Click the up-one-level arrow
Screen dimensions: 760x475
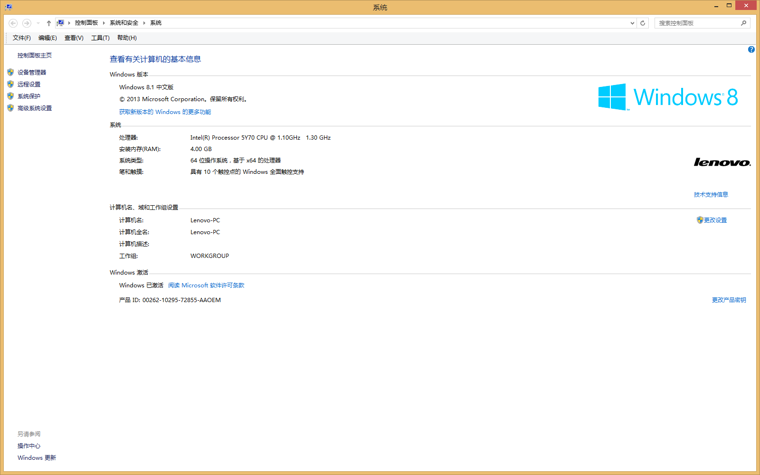pyautogui.click(x=48, y=23)
